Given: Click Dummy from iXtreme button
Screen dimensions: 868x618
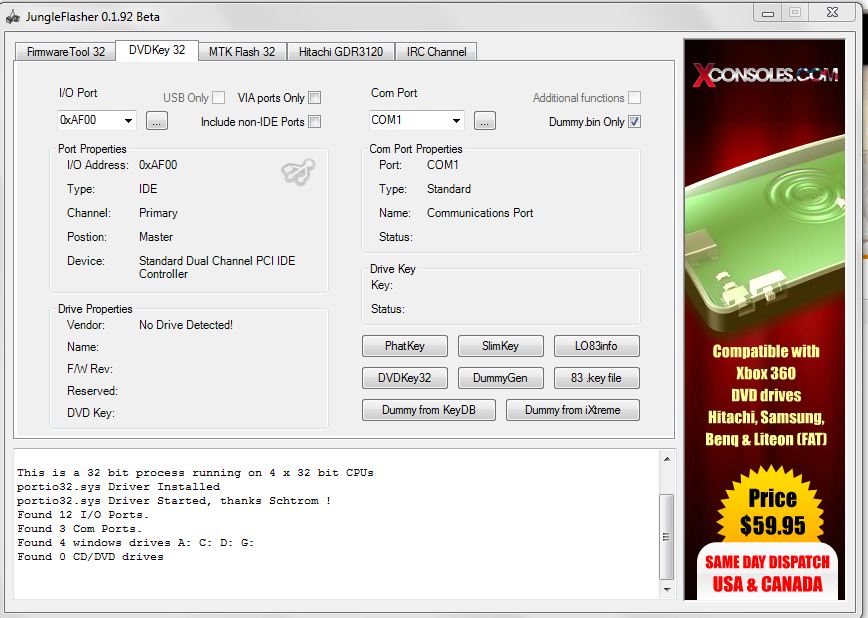Looking at the screenshot, I should (572, 410).
